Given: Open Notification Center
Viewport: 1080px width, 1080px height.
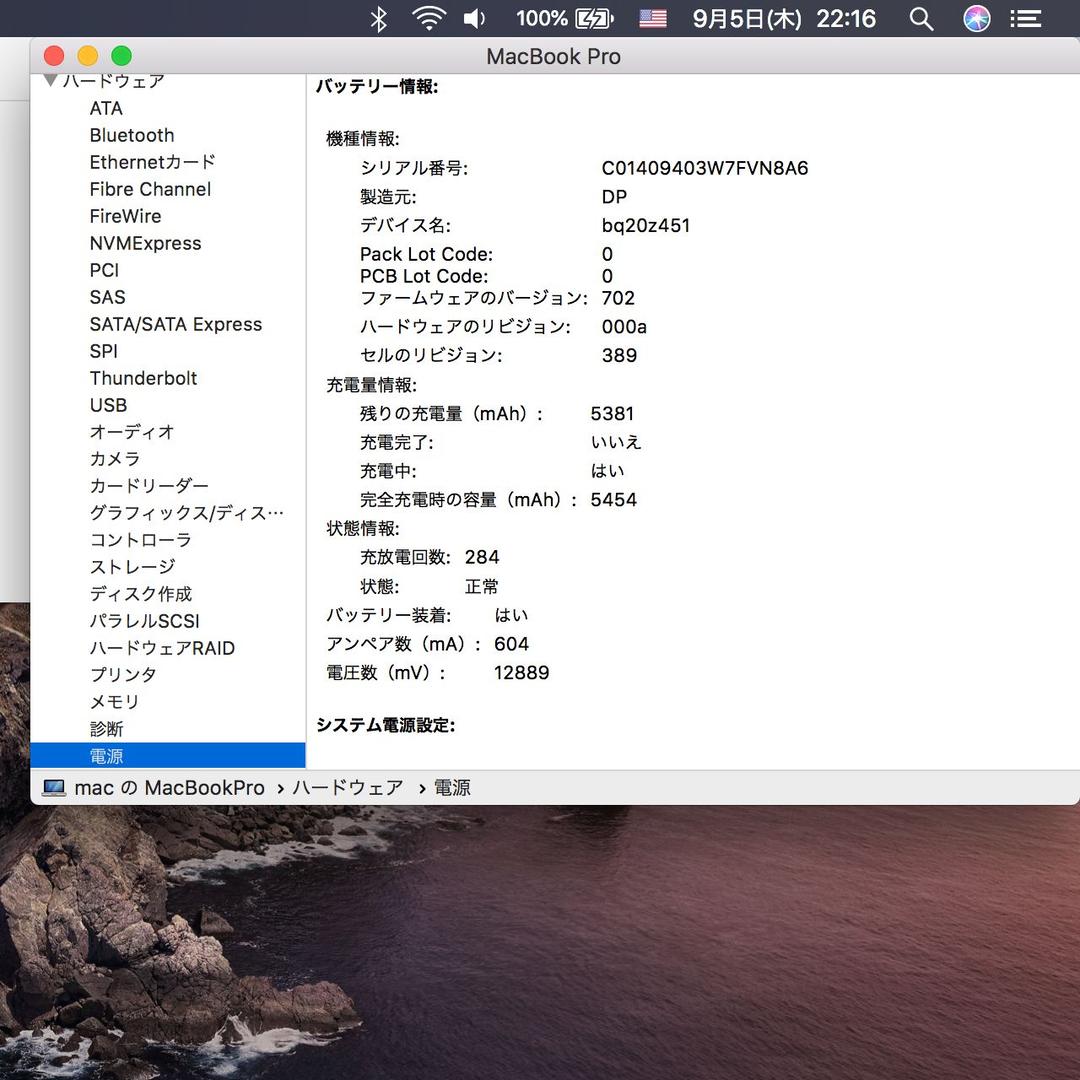Looking at the screenshot, I should click(x=1025, y=18).
